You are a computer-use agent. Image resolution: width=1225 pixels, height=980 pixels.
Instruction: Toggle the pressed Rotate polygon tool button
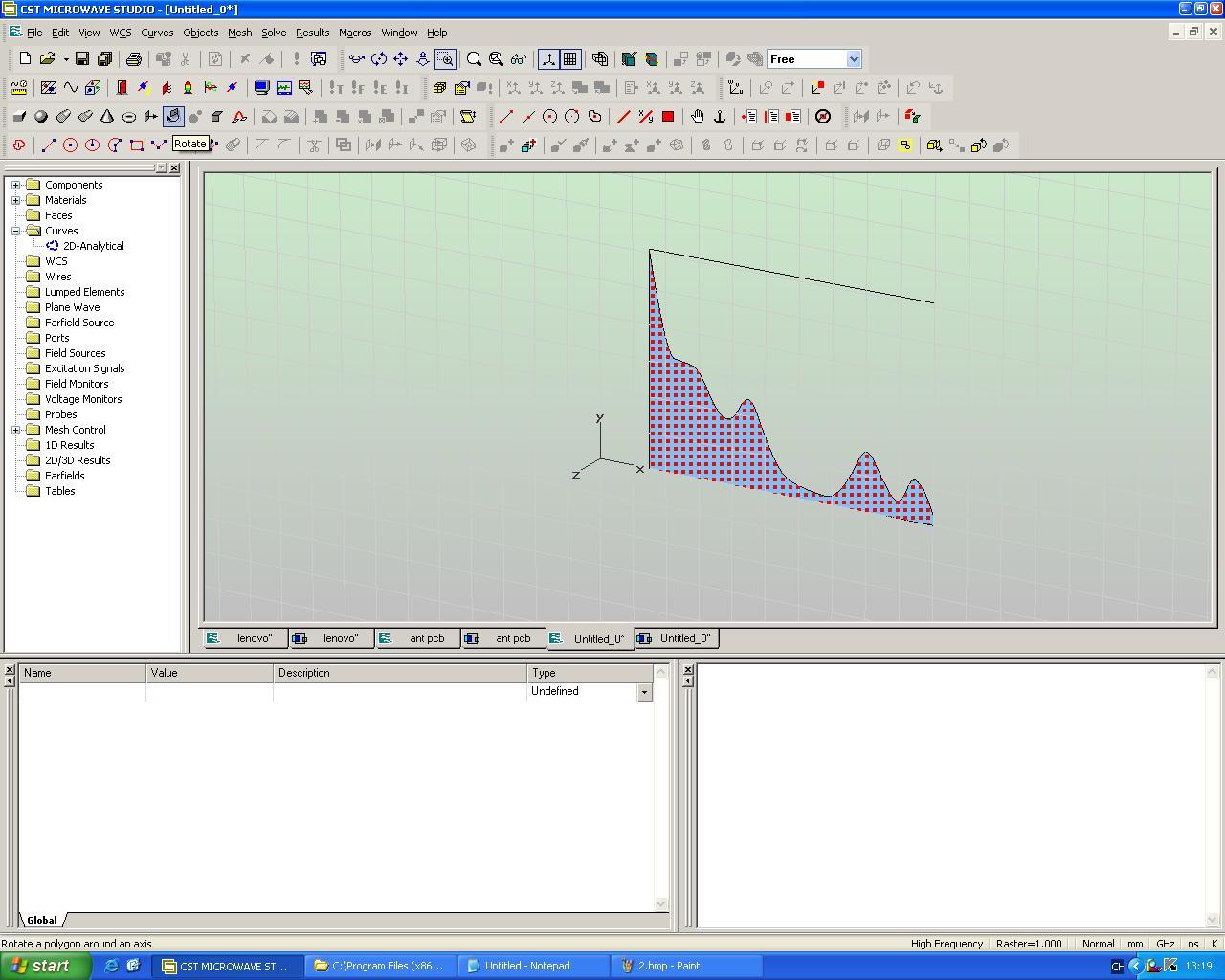click(173, 117)
